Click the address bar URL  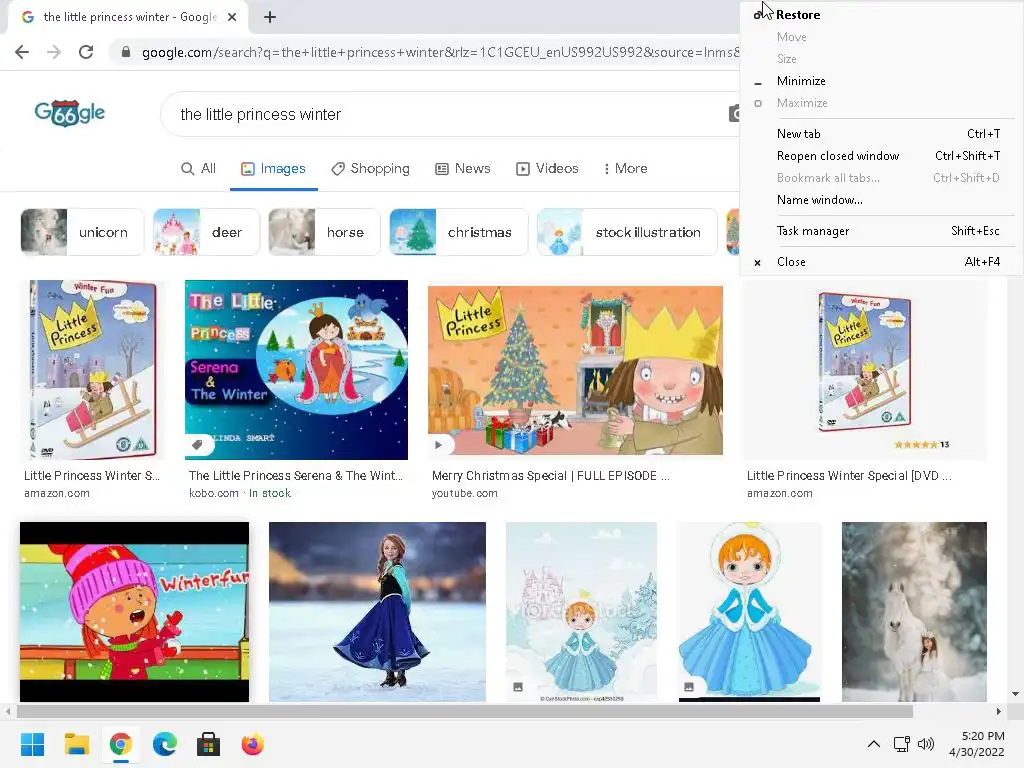coord(440,52)
